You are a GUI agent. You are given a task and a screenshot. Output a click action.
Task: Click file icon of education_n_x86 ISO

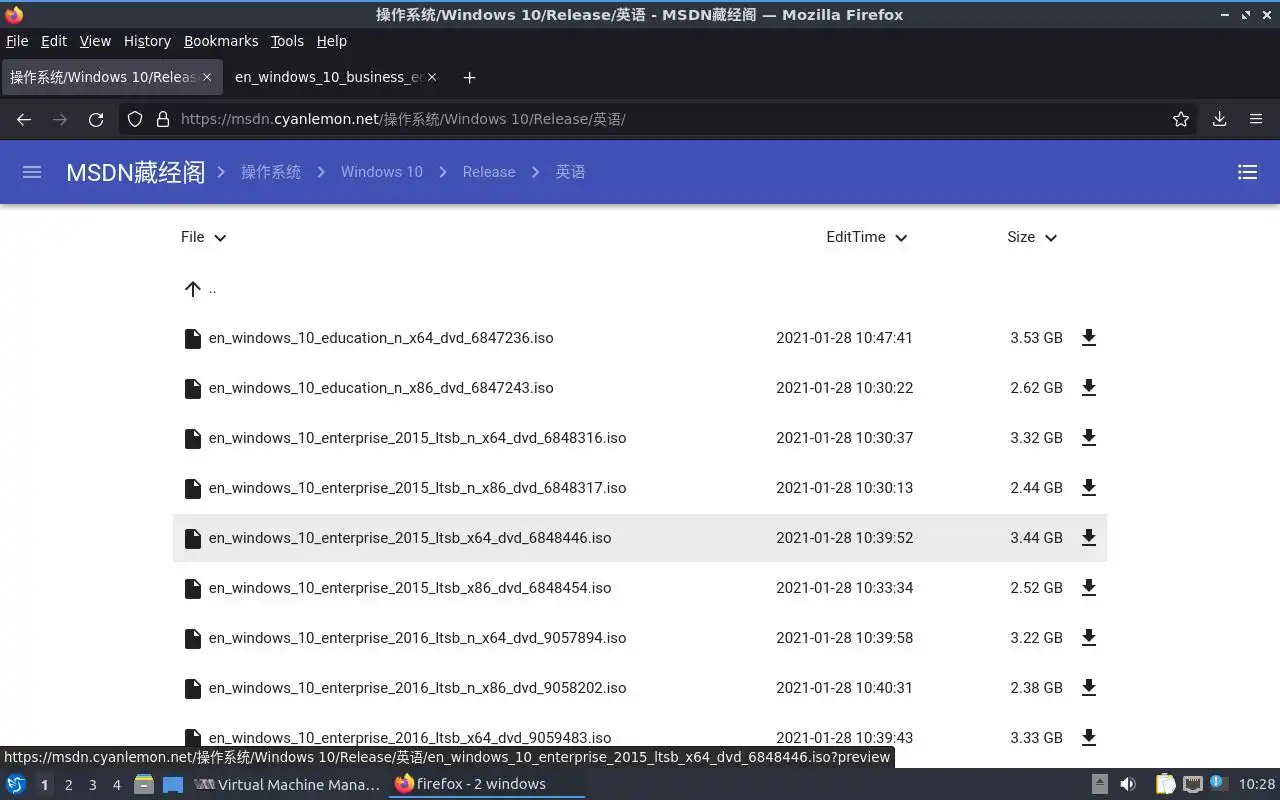193,388
